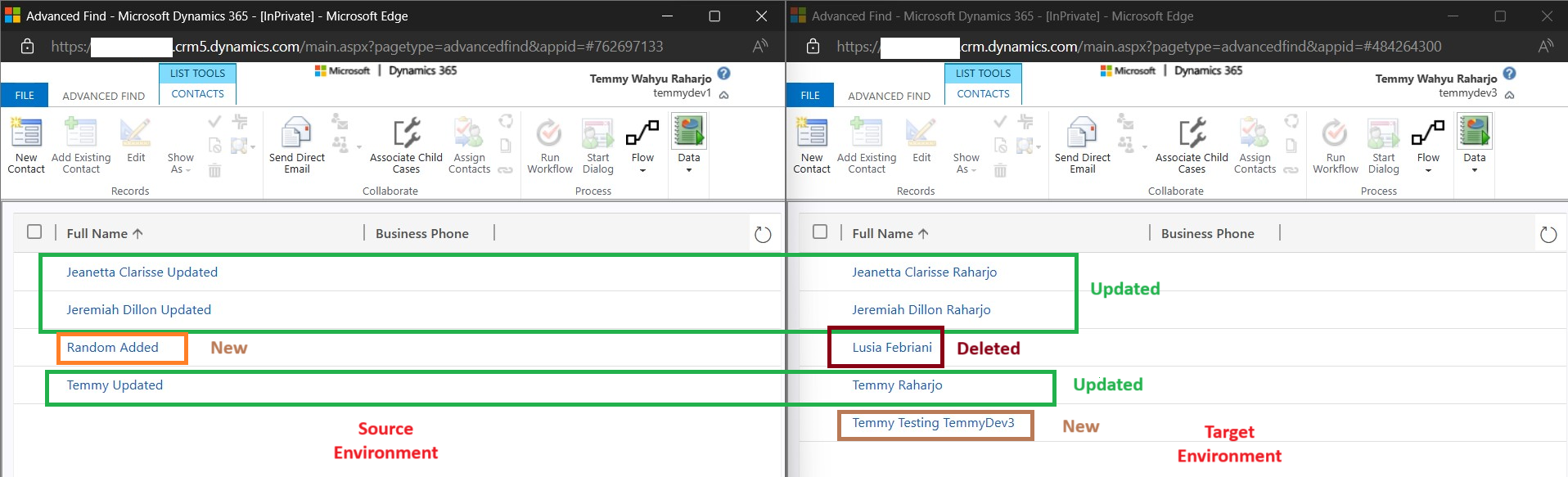Image resolution: width=1568 pixels, height=477 pixels.
Task: Open Random Added contact
Action: coord(113,348)
